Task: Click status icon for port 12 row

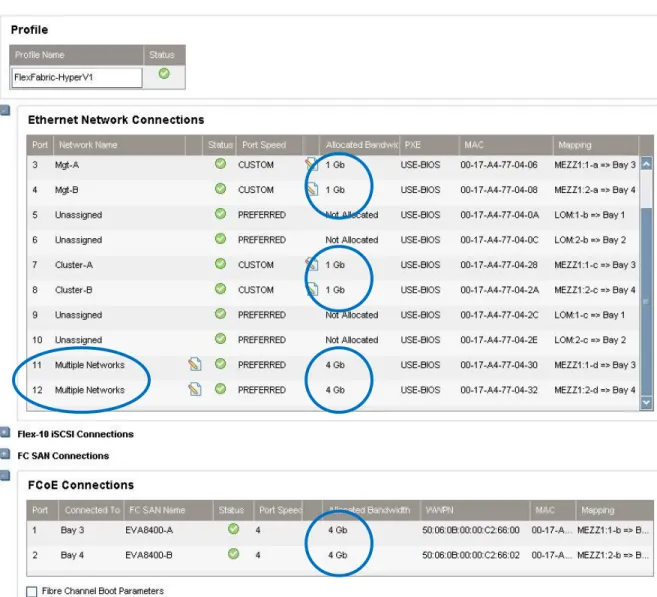Action: (220, 389)
